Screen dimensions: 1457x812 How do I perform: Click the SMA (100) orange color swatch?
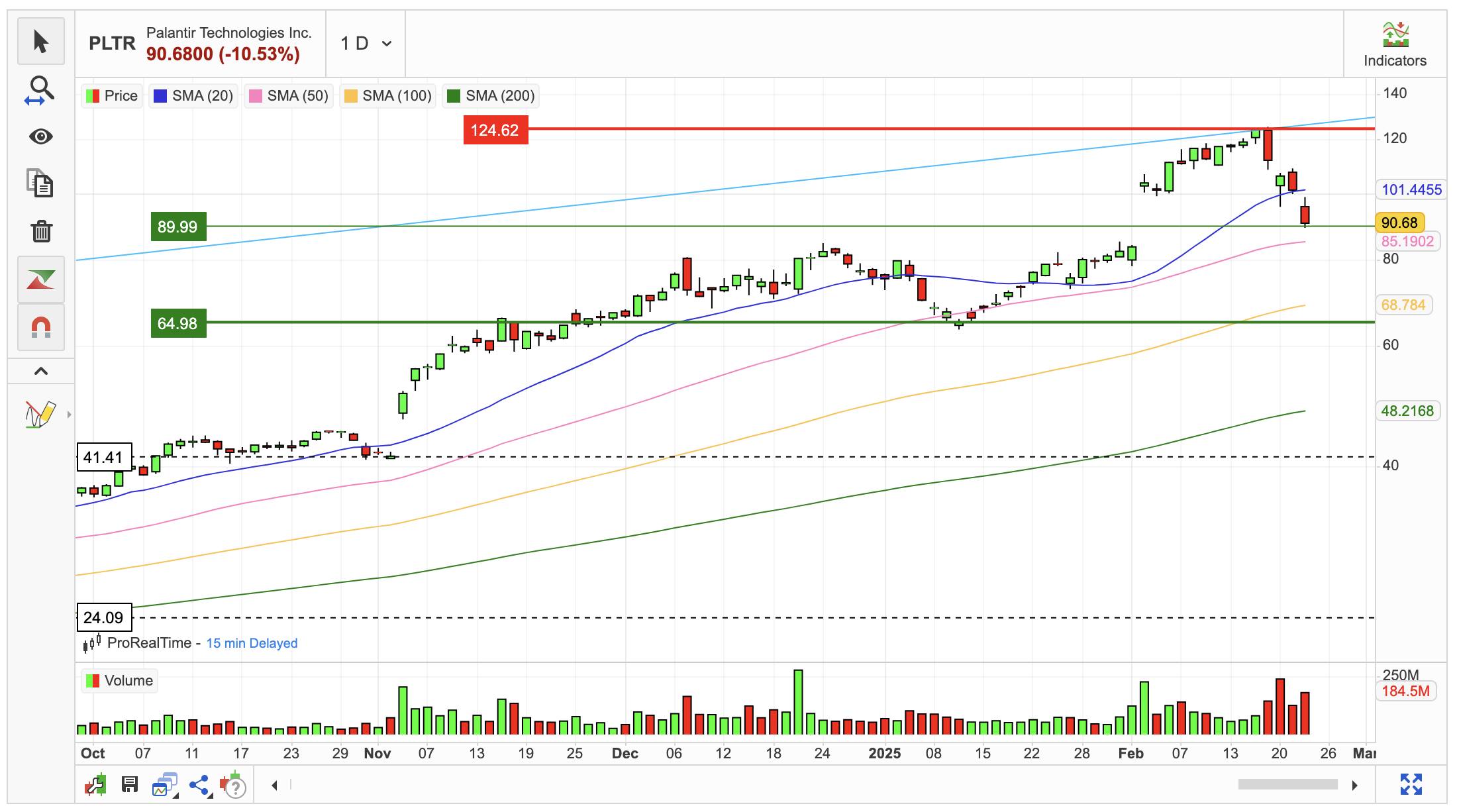[351, 96]
